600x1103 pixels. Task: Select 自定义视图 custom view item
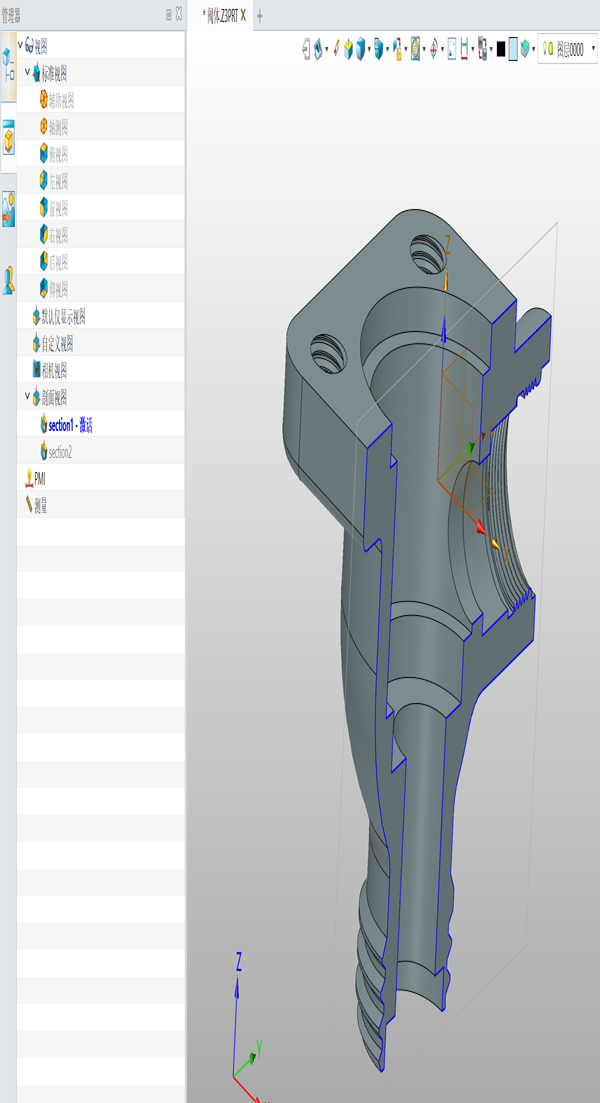[x=58, y=343]
